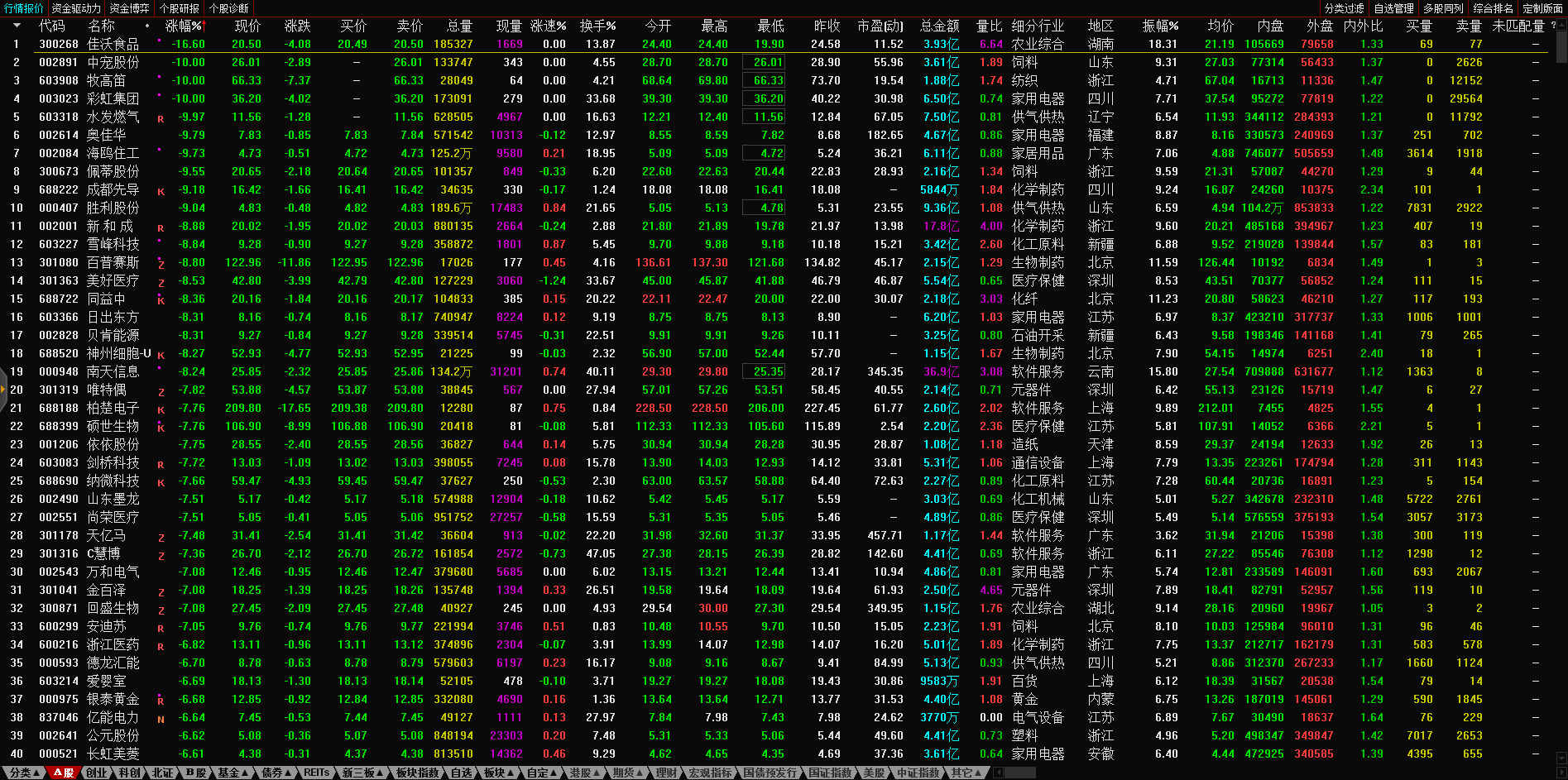This screenshot has height=780, width=1568.
Task: Click the R marker next to 水发燃气
Action: click(x=161, y=119)
